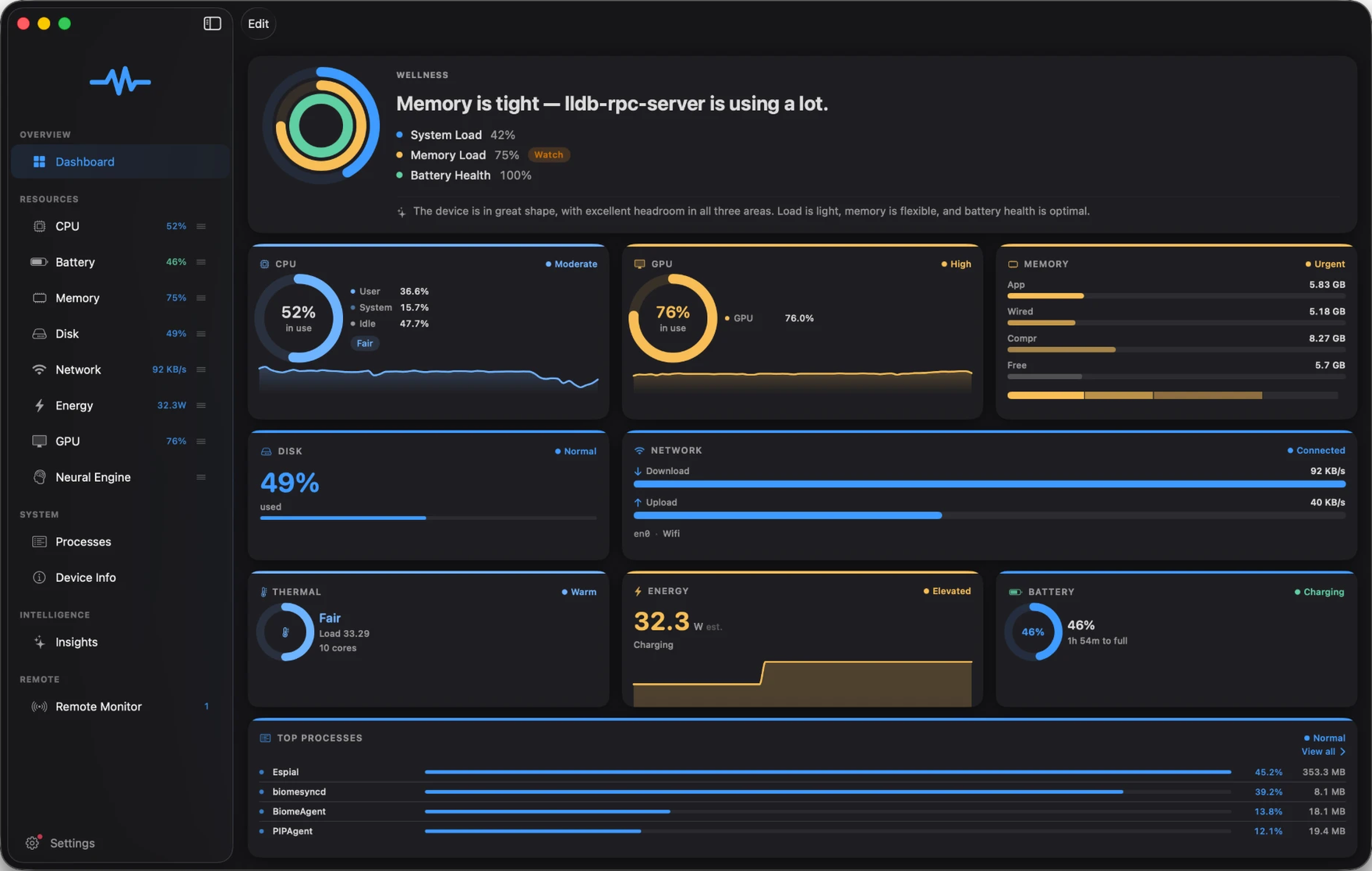
Task: Click the thermal Fair gauge ring
Action: [x=285, y=632]
